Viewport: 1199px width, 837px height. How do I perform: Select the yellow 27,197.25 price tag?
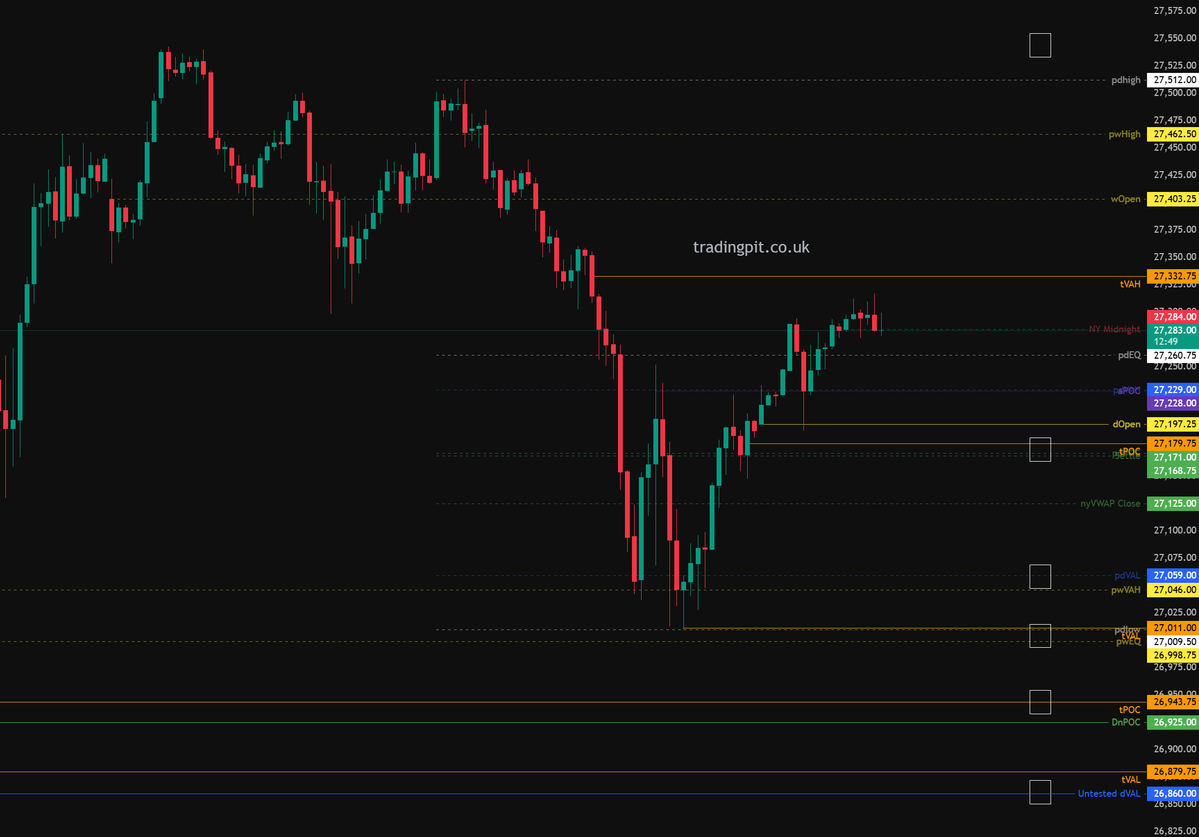coord(1173,424)
